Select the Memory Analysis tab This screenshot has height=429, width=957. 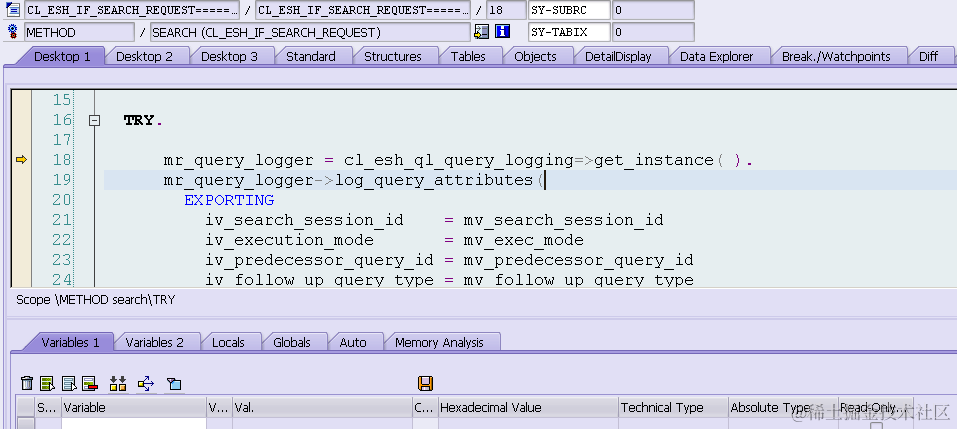point(439,342)
